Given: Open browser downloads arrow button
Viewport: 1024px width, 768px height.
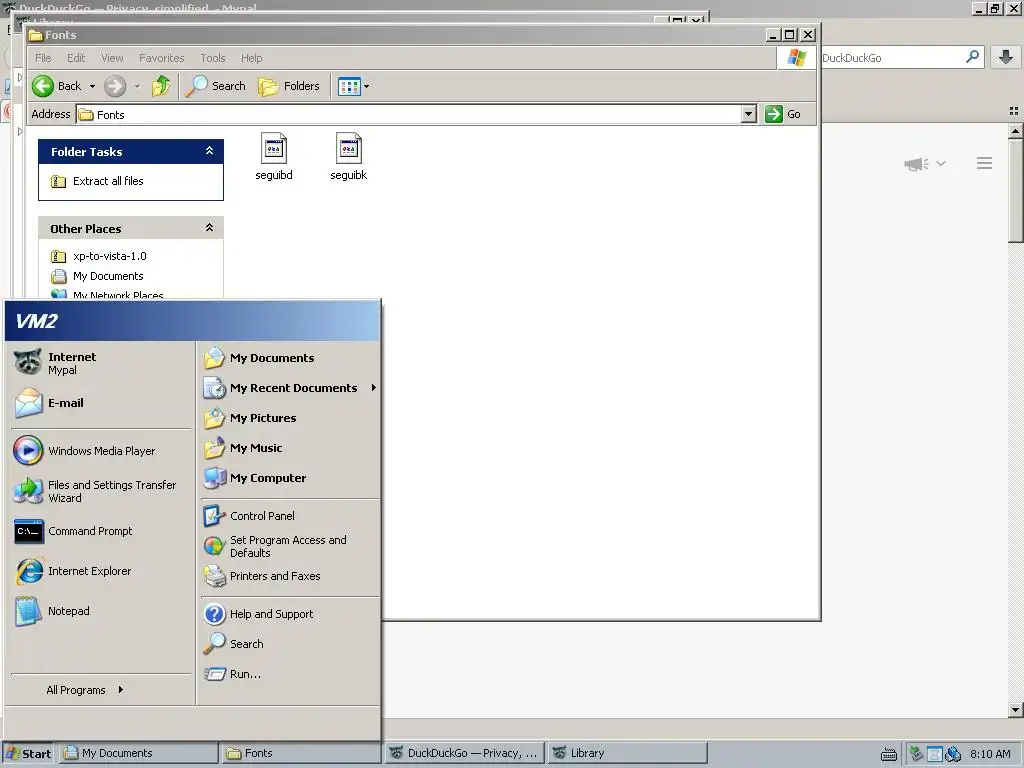Looking at the screenshot, I should coord(1006,57).
